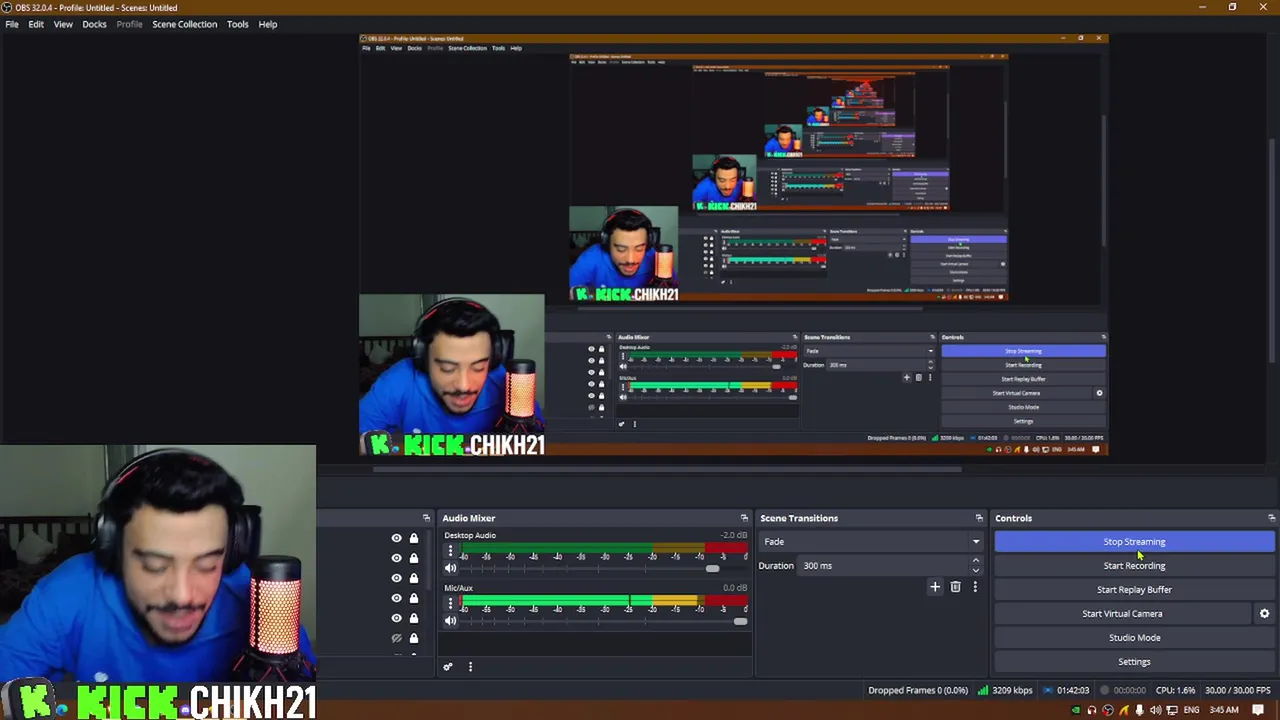The image size is (1280, 720).
Task: Open the Edit menu
Action: (x=36, y=24)
